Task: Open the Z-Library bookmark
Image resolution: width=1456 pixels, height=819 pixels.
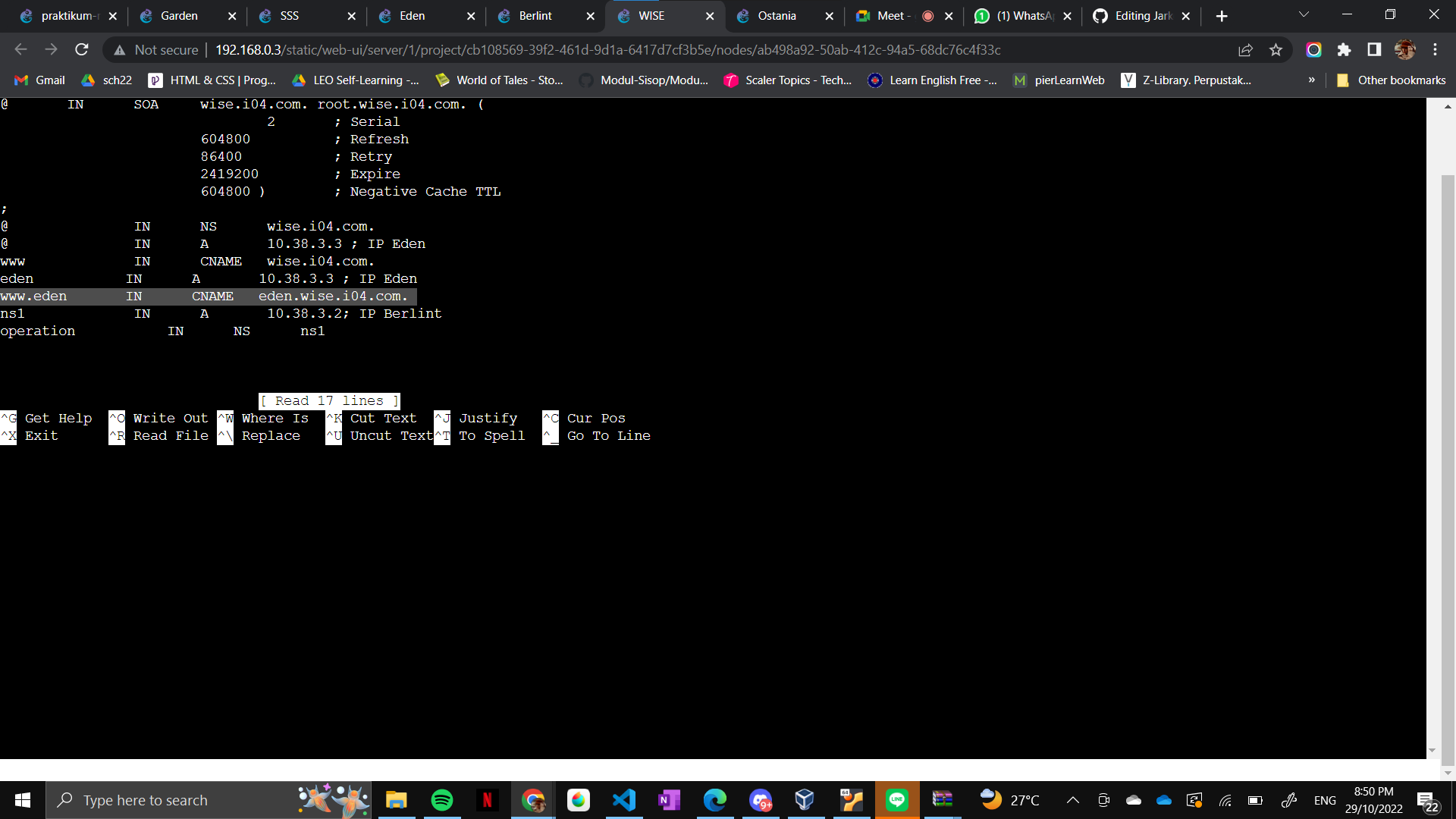Action: 1187,80
